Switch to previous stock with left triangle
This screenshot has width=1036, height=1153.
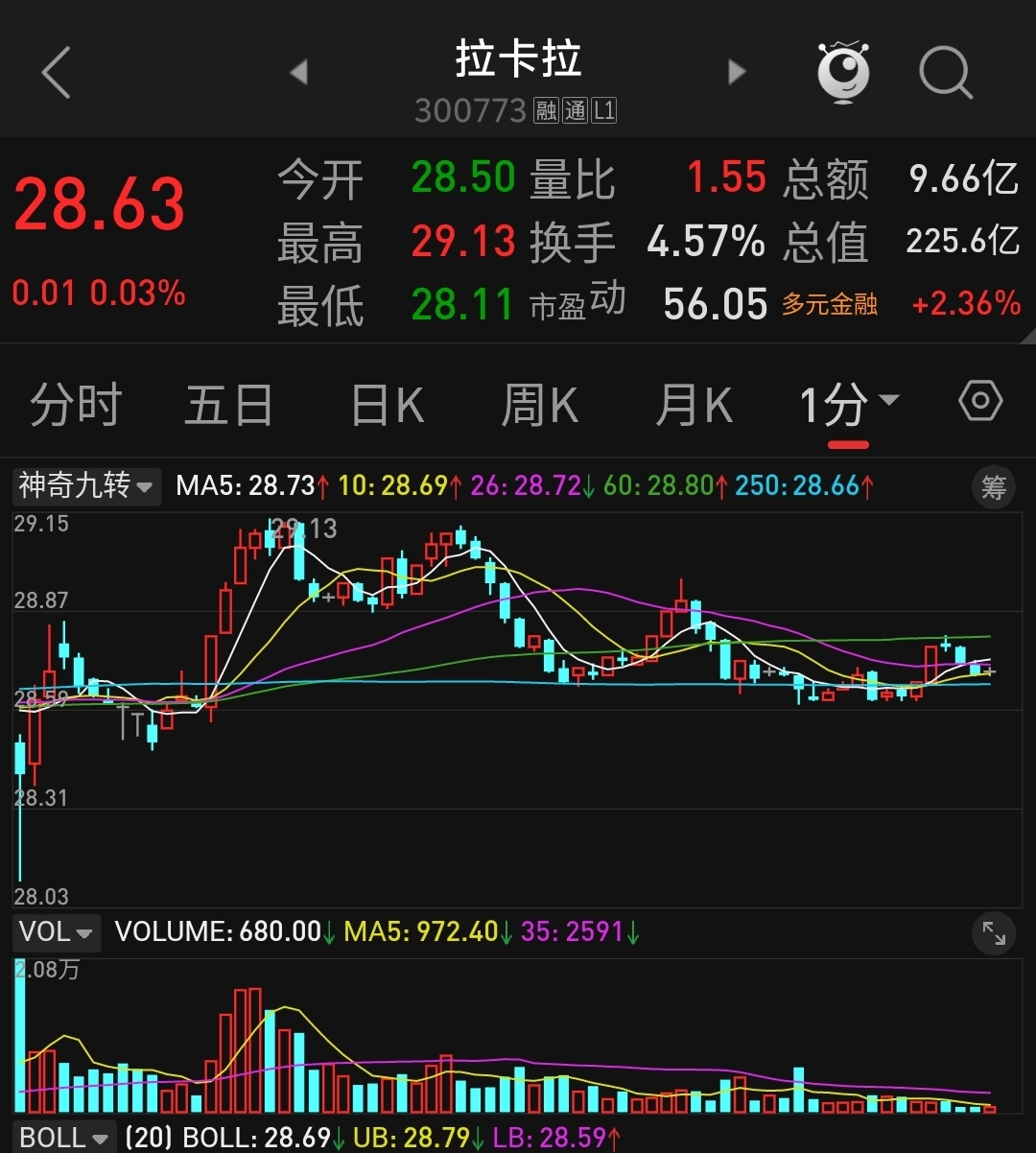[x=298, y=72]
